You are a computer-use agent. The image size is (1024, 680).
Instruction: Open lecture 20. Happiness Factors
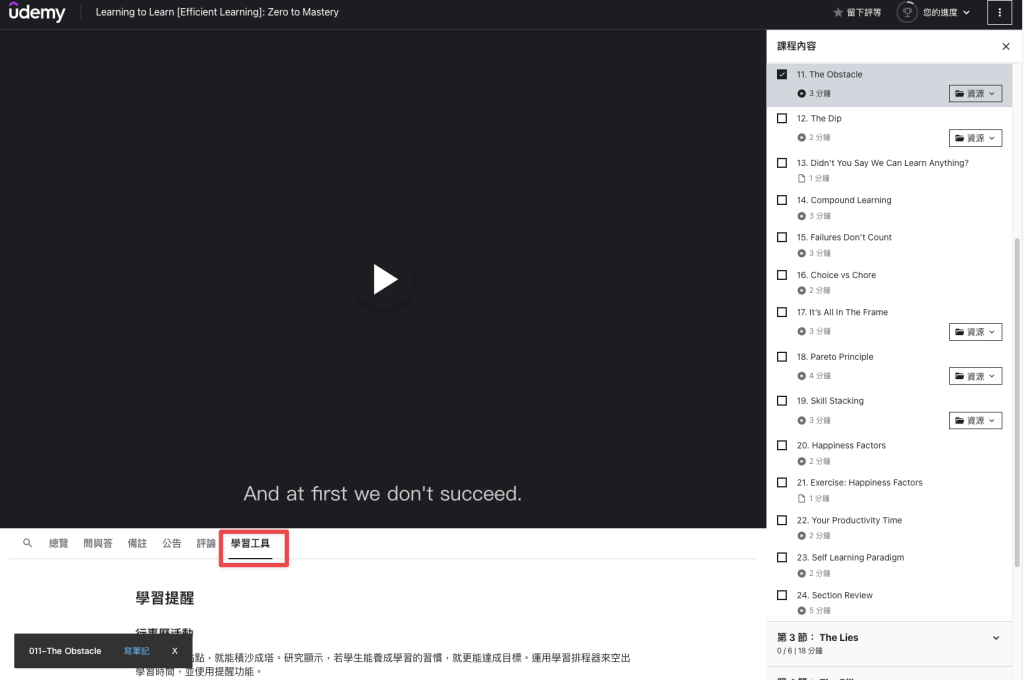pyautogui.click(x=848, y=445)
